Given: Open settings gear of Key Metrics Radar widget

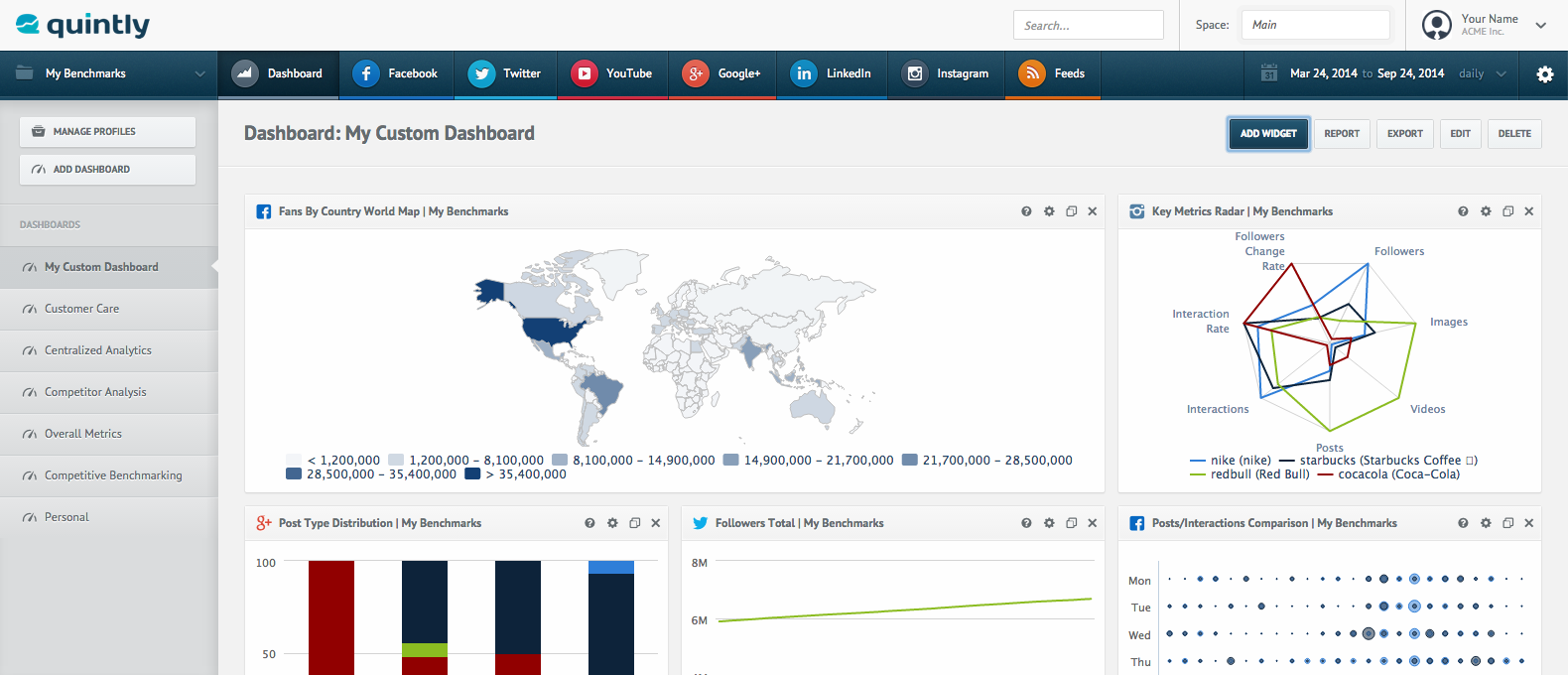Looking at the screenshot, I should coord(1486,211).
